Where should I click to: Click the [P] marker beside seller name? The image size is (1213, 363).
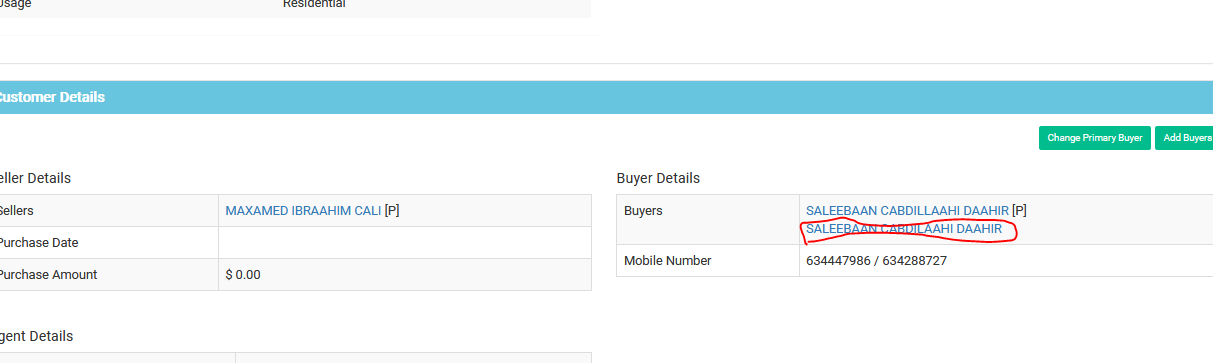392,211
